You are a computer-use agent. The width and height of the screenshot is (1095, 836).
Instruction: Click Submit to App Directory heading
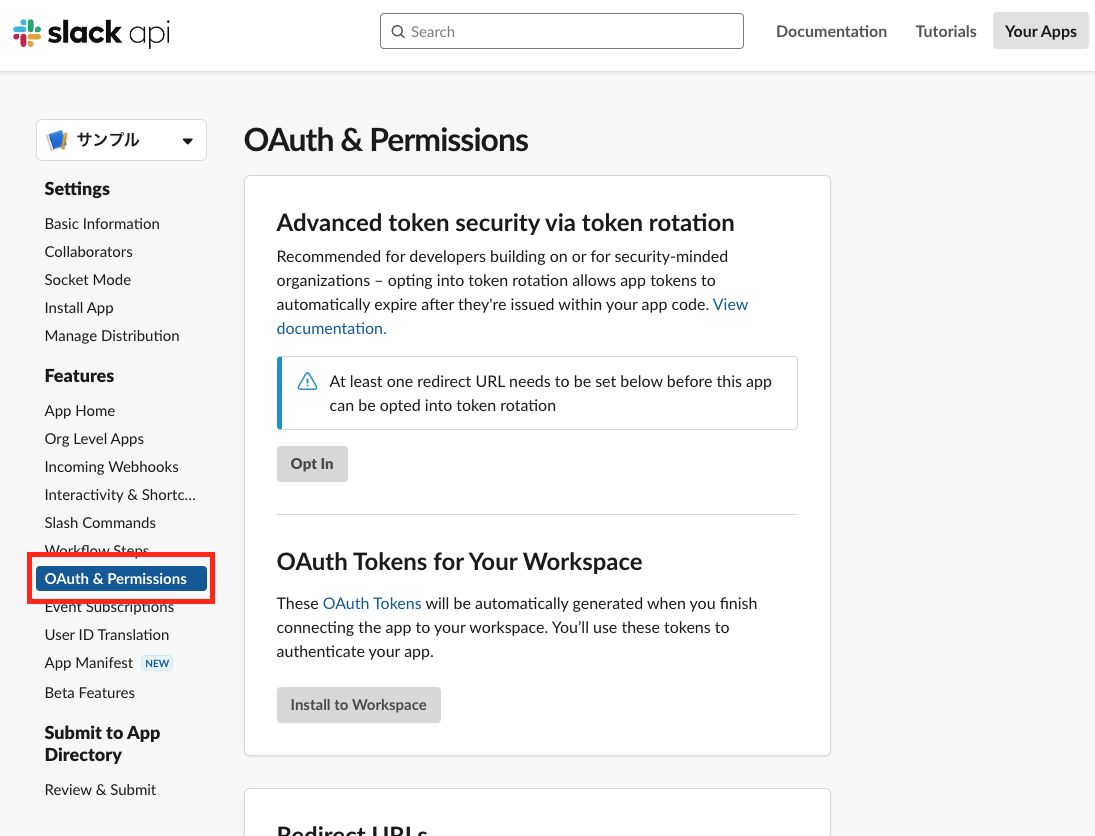tap(103, 744)
